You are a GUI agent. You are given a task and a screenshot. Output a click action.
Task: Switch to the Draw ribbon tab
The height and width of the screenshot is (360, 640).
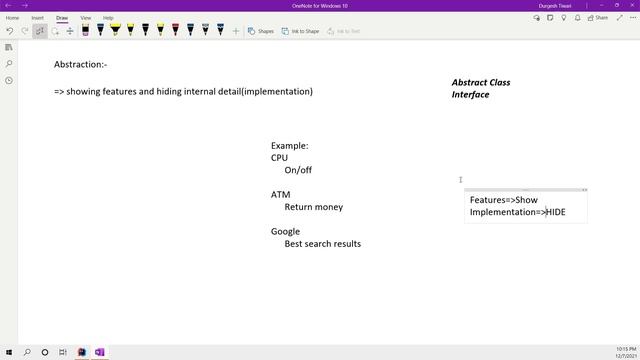[x=62, y=18]
